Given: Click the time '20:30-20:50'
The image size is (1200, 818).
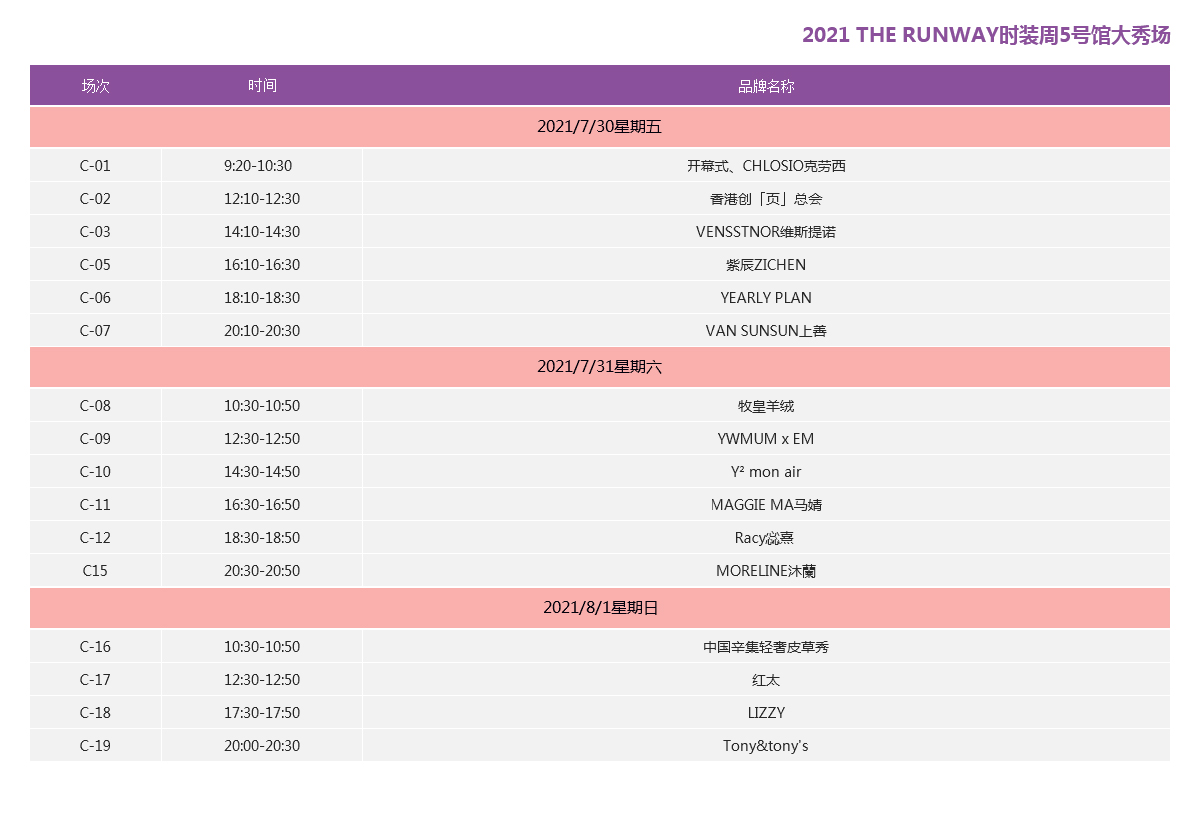Looking at the screenshot, I should coord(262,571).
